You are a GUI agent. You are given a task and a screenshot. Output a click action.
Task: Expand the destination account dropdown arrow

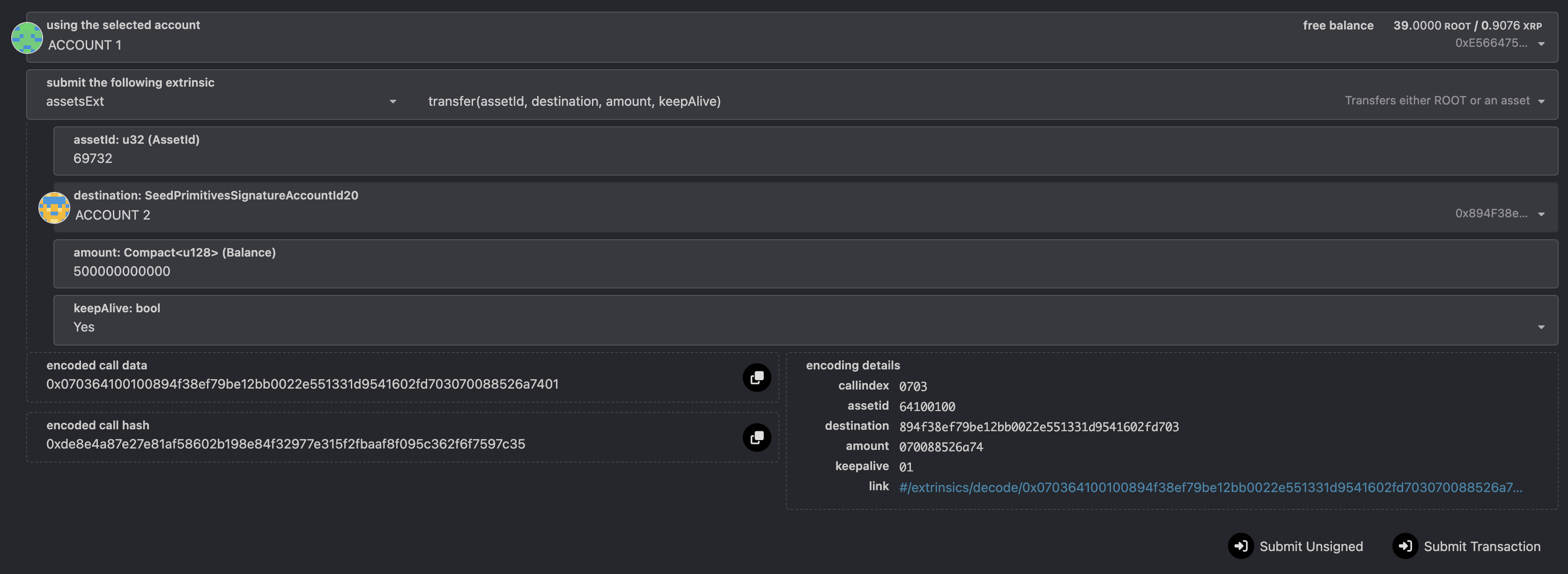click(1541, 214)
